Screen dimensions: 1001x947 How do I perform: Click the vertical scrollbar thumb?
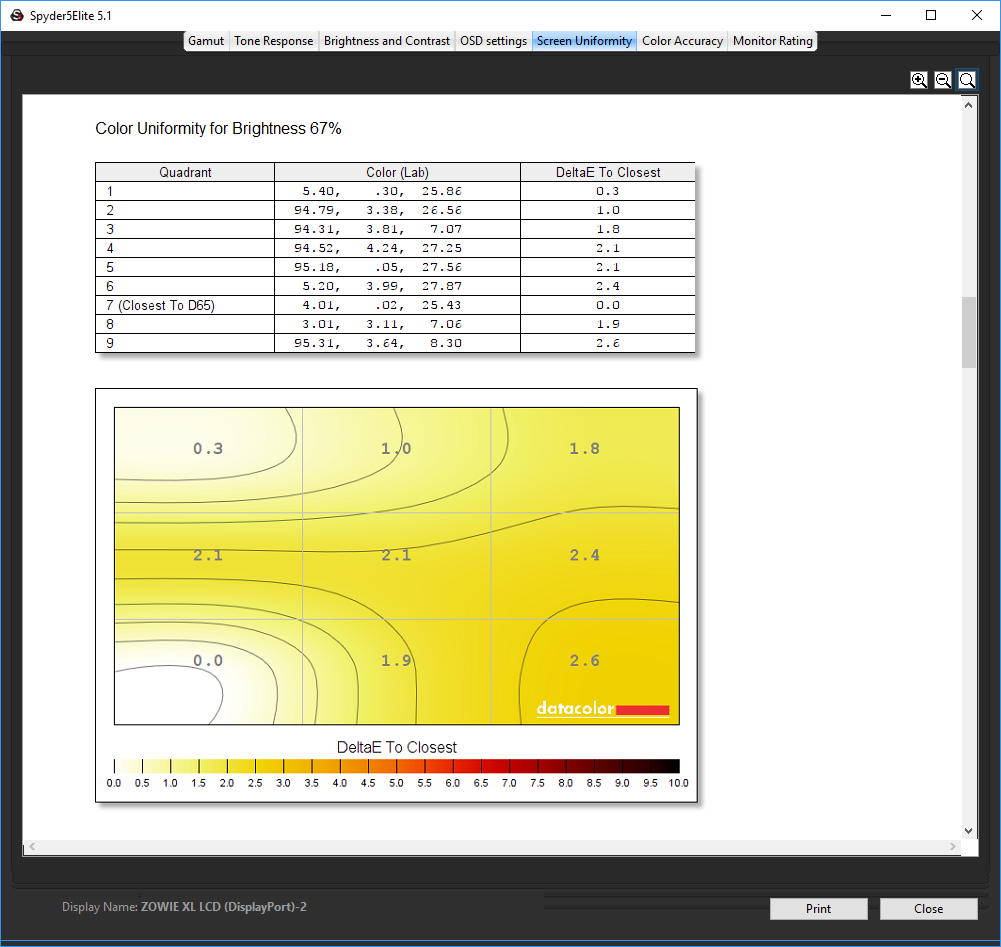(968, 332)
